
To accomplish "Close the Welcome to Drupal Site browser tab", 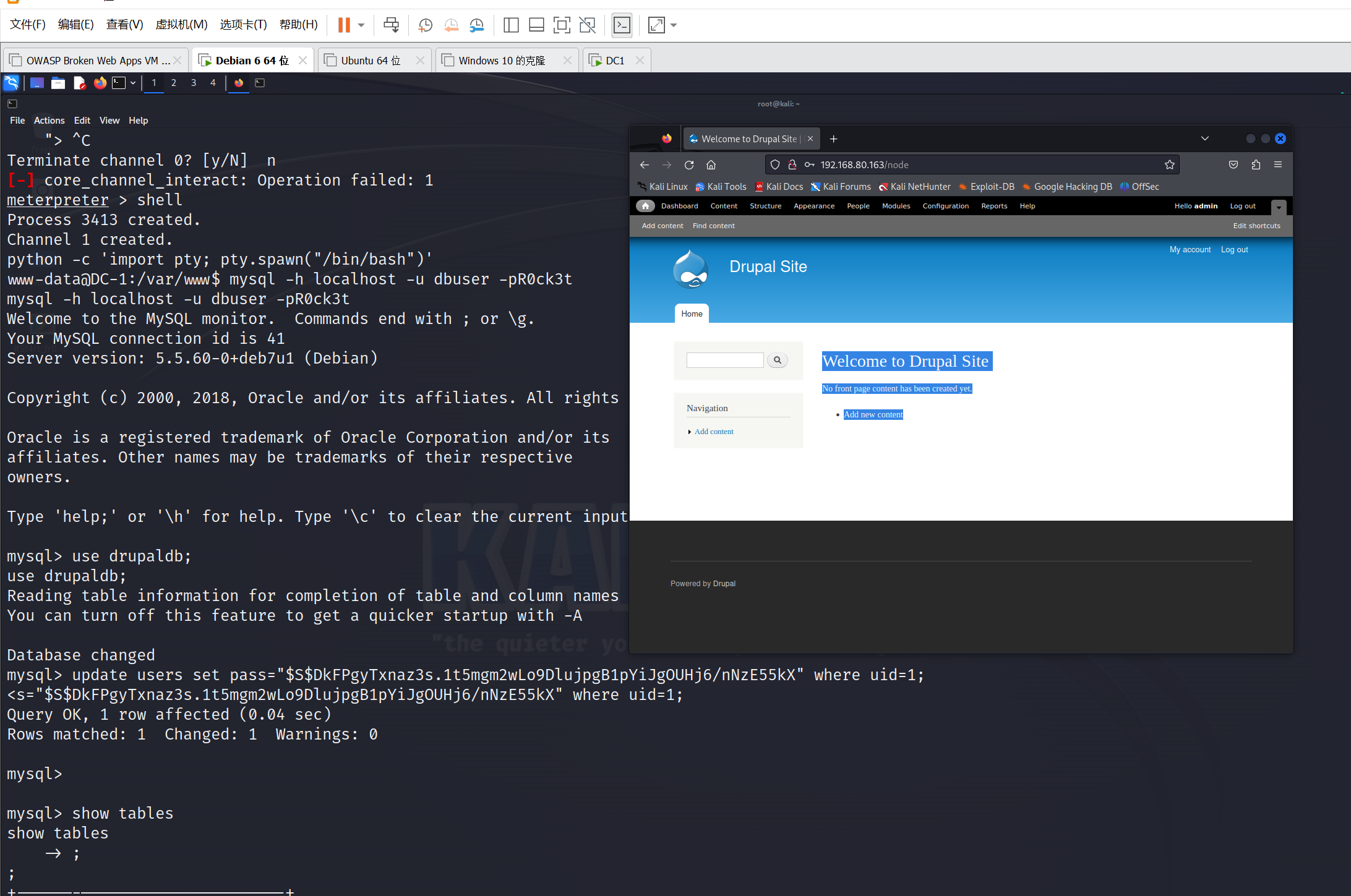I will 810,139.
